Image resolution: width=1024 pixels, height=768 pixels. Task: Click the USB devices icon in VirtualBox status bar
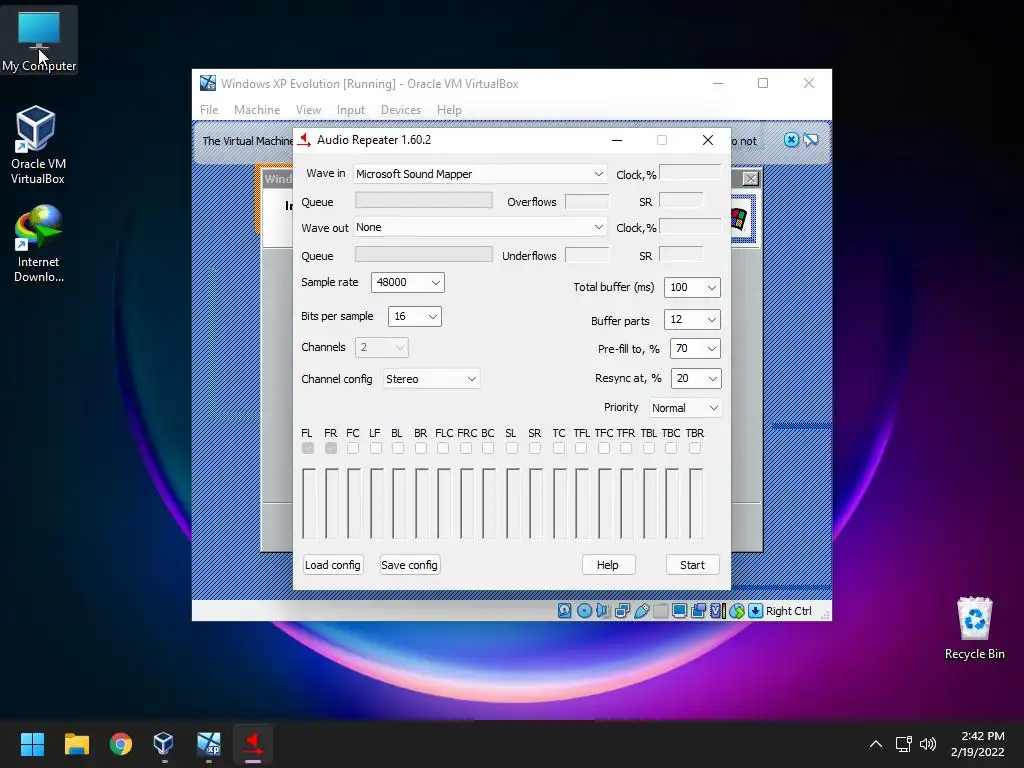[x=641, y=611]
